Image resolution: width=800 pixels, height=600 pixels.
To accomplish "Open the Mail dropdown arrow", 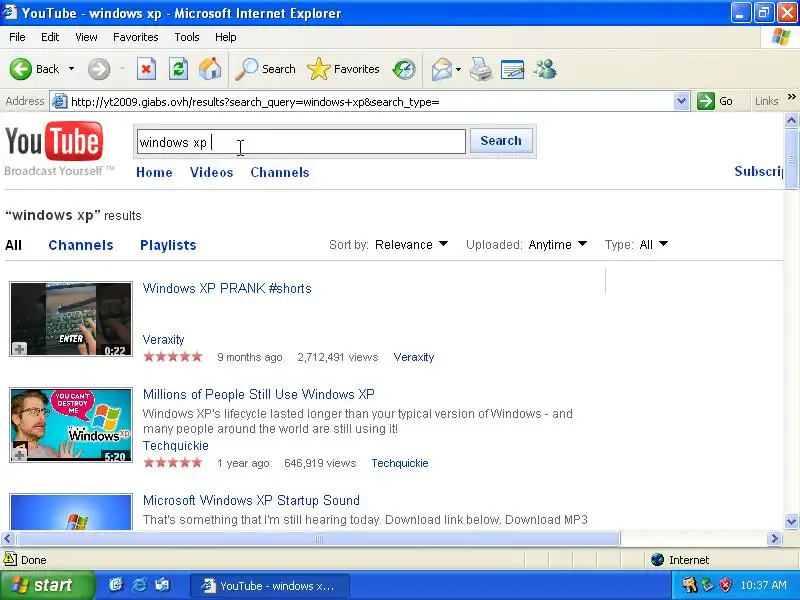I will point(458,69).
